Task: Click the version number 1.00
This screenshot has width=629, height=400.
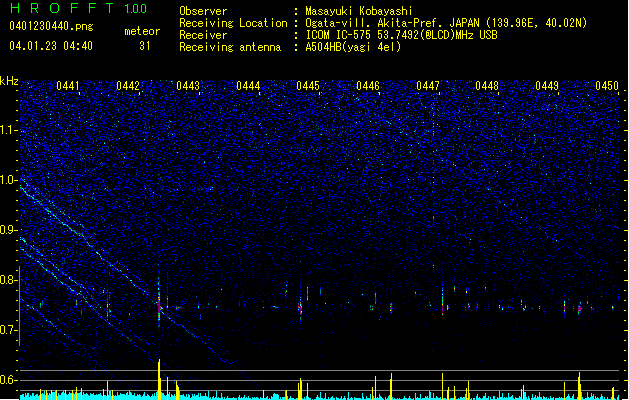Action: pos(135,9)
